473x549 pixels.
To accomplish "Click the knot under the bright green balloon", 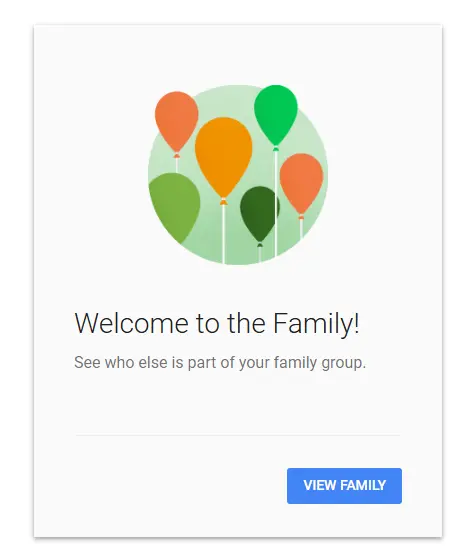I will 276,148.
